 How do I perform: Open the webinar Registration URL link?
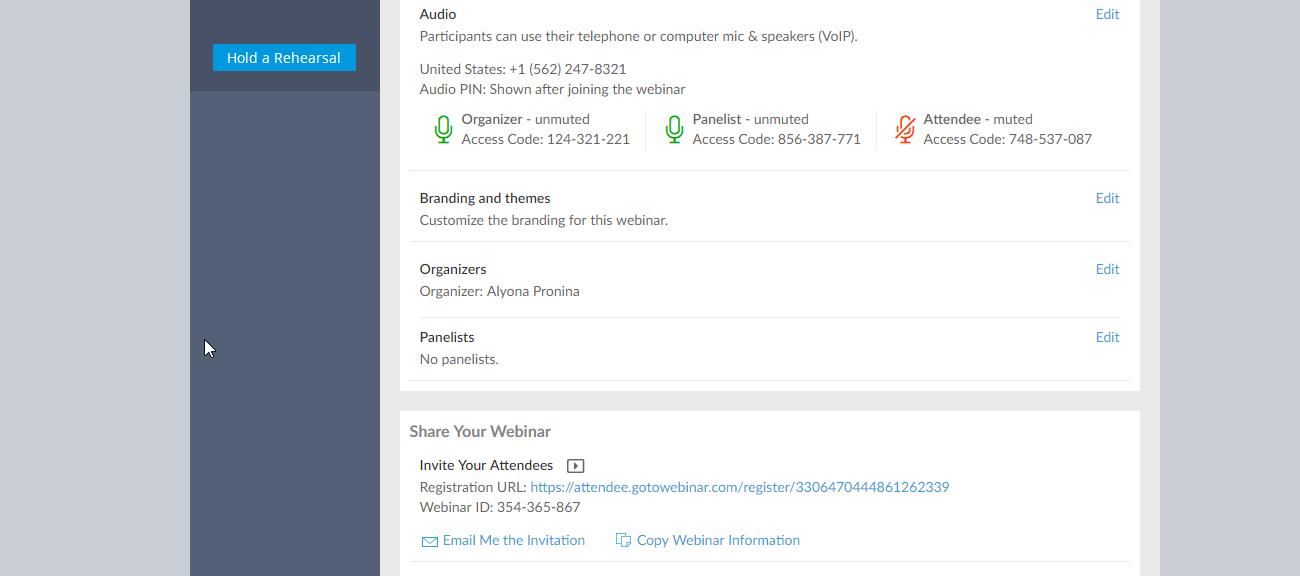[x=739, y=487]
